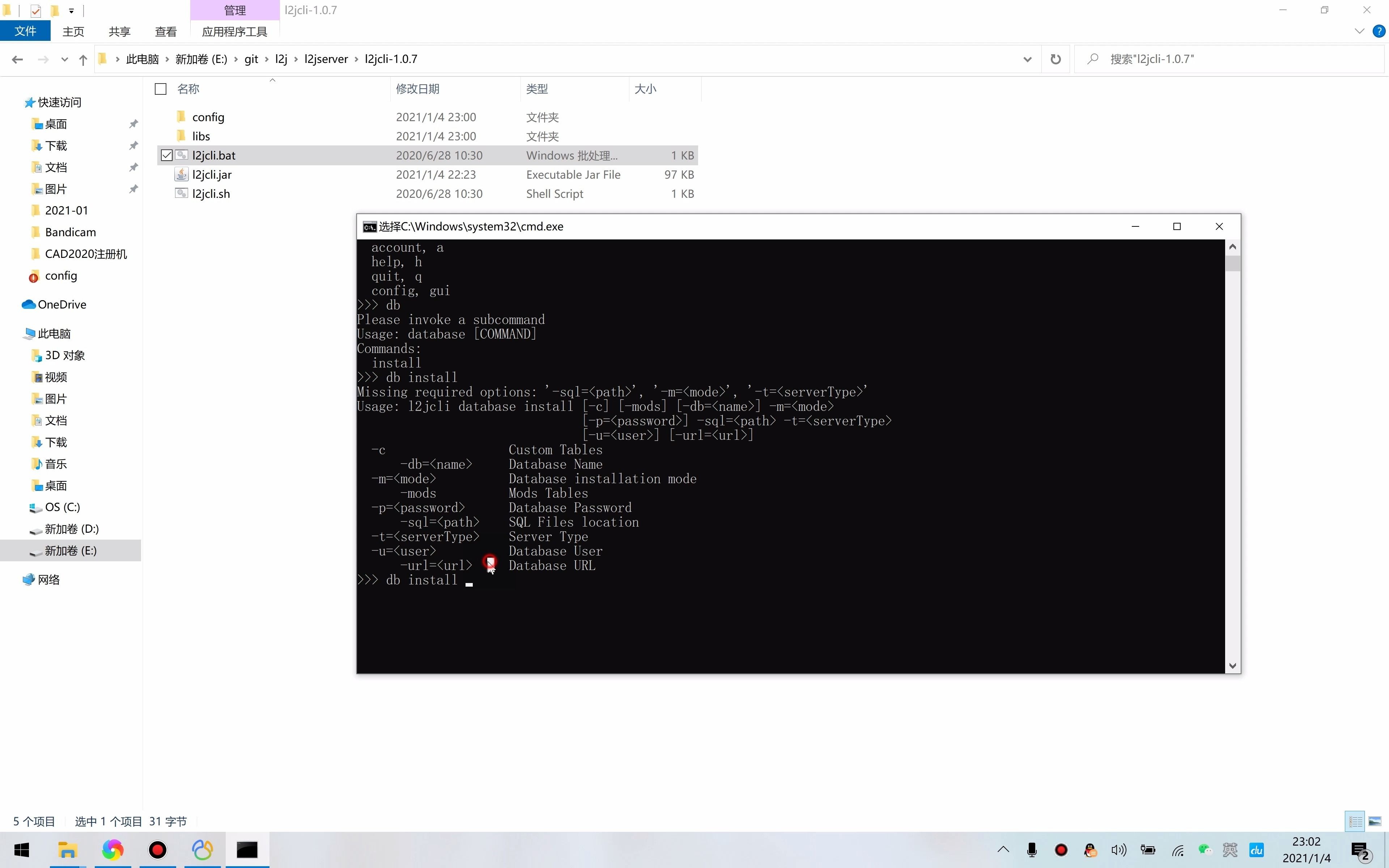The image size is (1389, 868).
Task: Open the File Explorer taskbar icon
Action: point(67,850)
